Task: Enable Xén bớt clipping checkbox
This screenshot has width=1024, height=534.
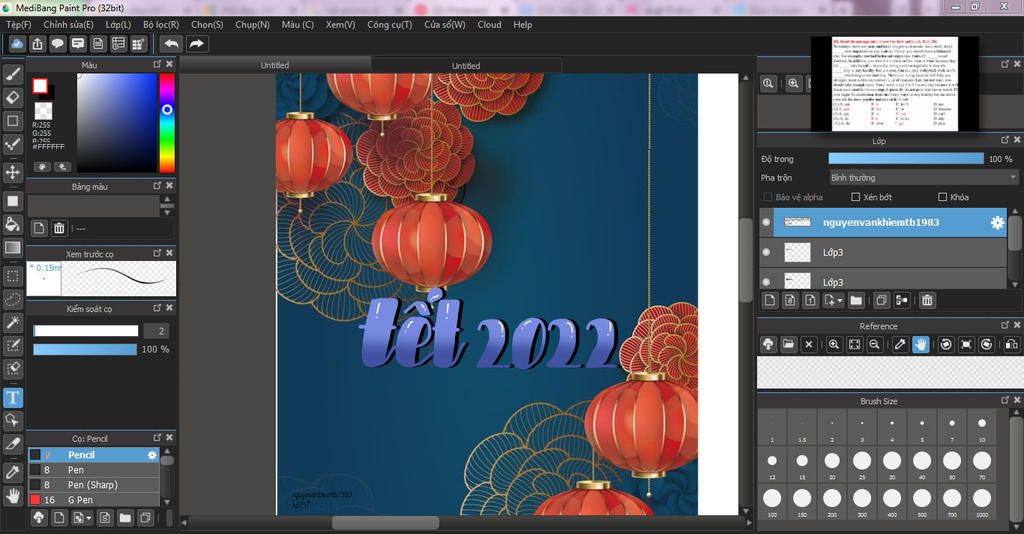Action: tap(856, 197)
